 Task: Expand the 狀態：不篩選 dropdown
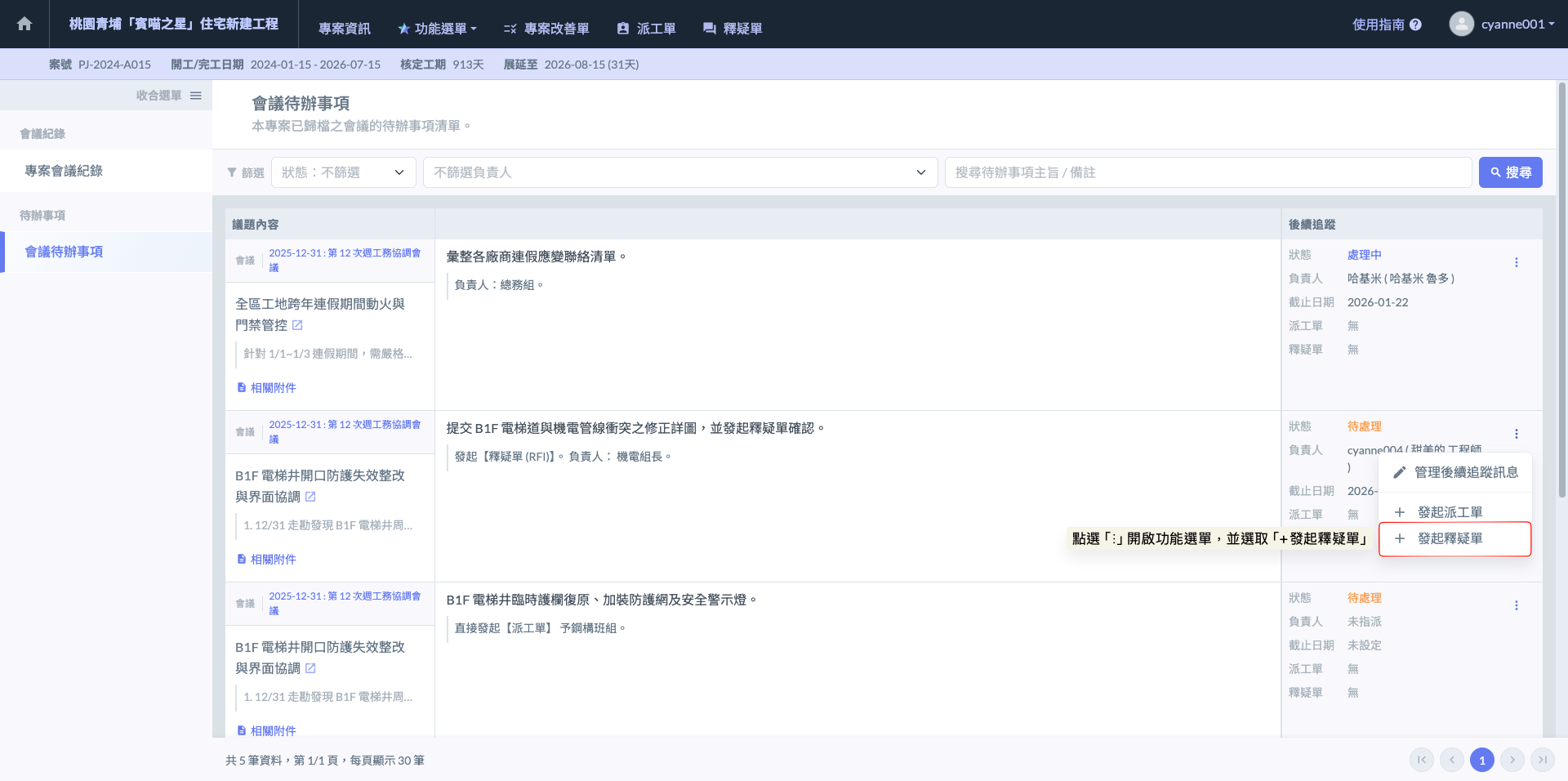(x=343, y=172)
